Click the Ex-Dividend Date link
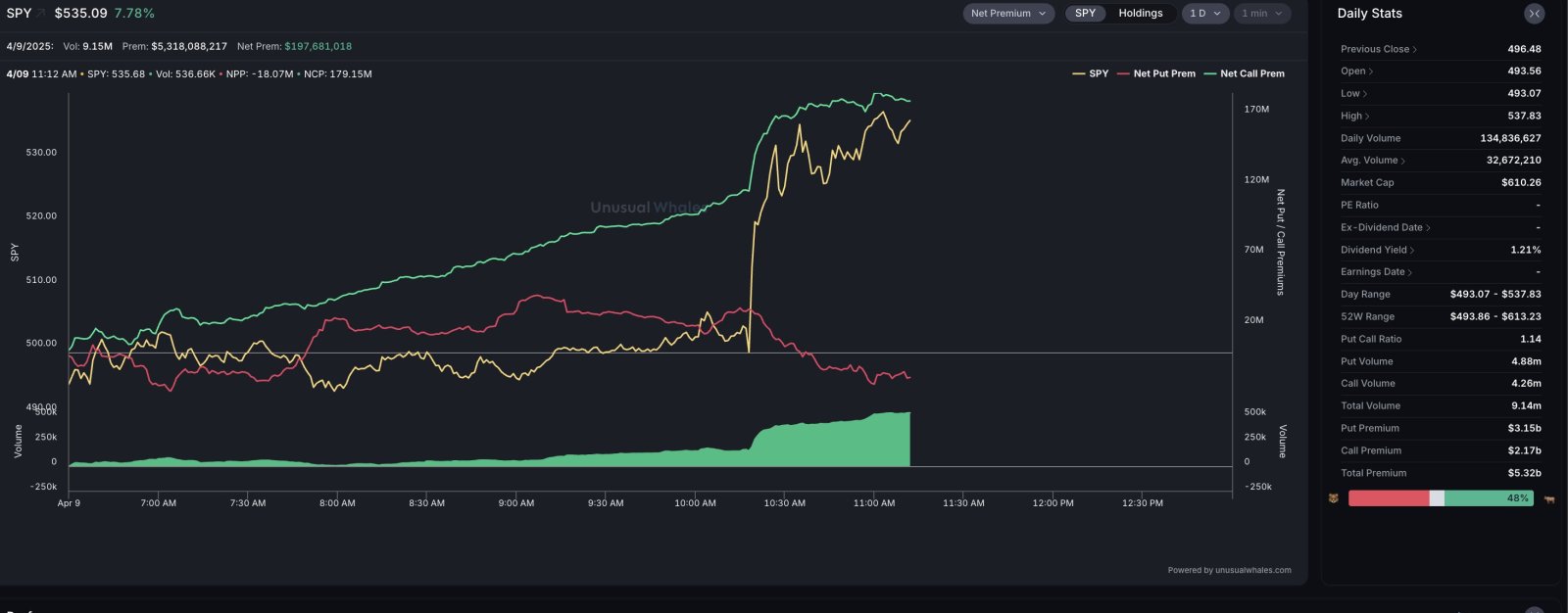Viewport: 1568px width, 613px height. (1382, 227)
